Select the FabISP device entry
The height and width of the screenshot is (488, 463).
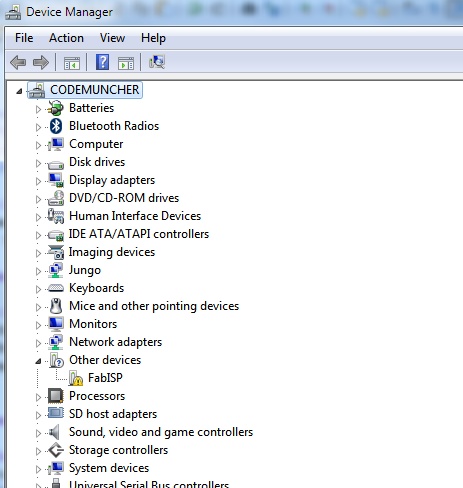pos(105,378)
